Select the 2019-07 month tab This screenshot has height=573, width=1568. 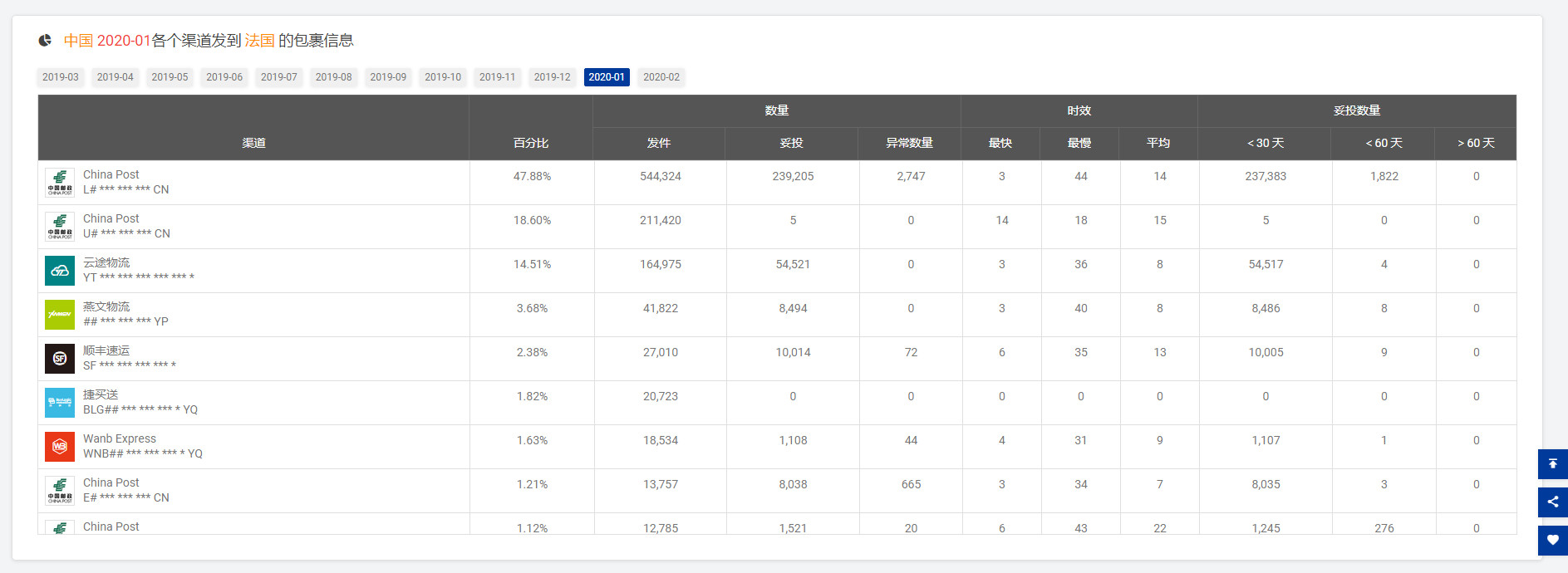[x=279, y=77]
